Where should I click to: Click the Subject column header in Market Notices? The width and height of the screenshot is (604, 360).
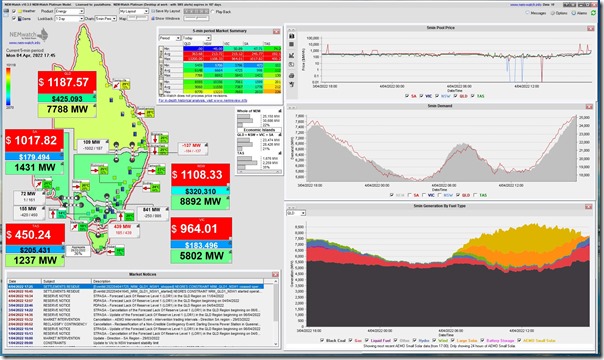tap(66, 281)
